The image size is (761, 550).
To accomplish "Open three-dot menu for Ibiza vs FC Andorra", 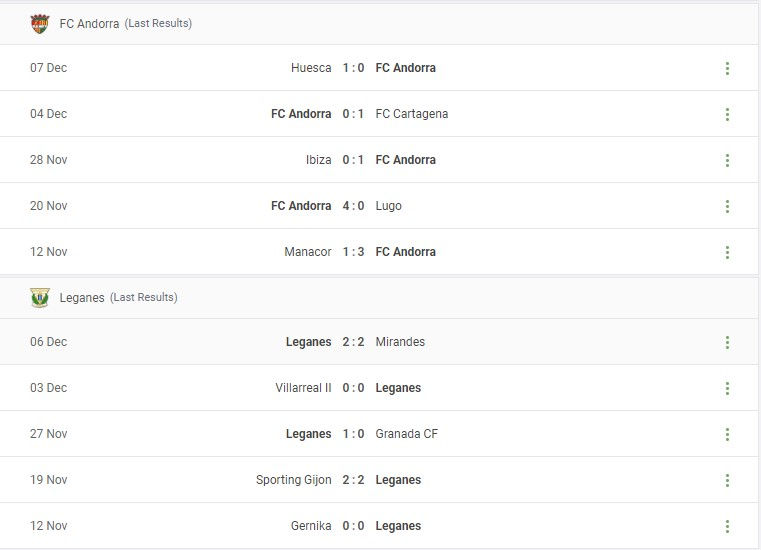I will tap(727, 160).
